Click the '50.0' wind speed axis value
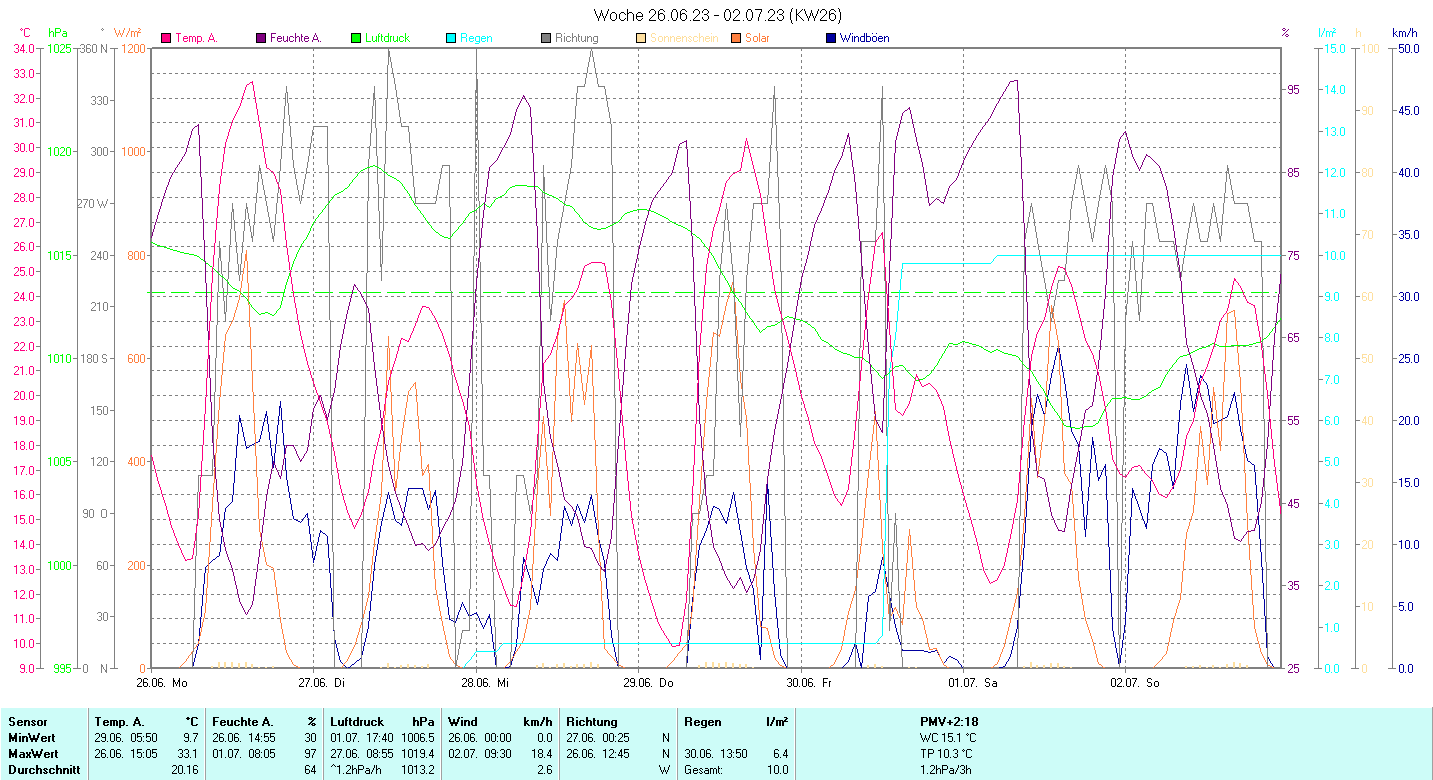This screenshot has width=1433, height=780. tap(1409, 48)
